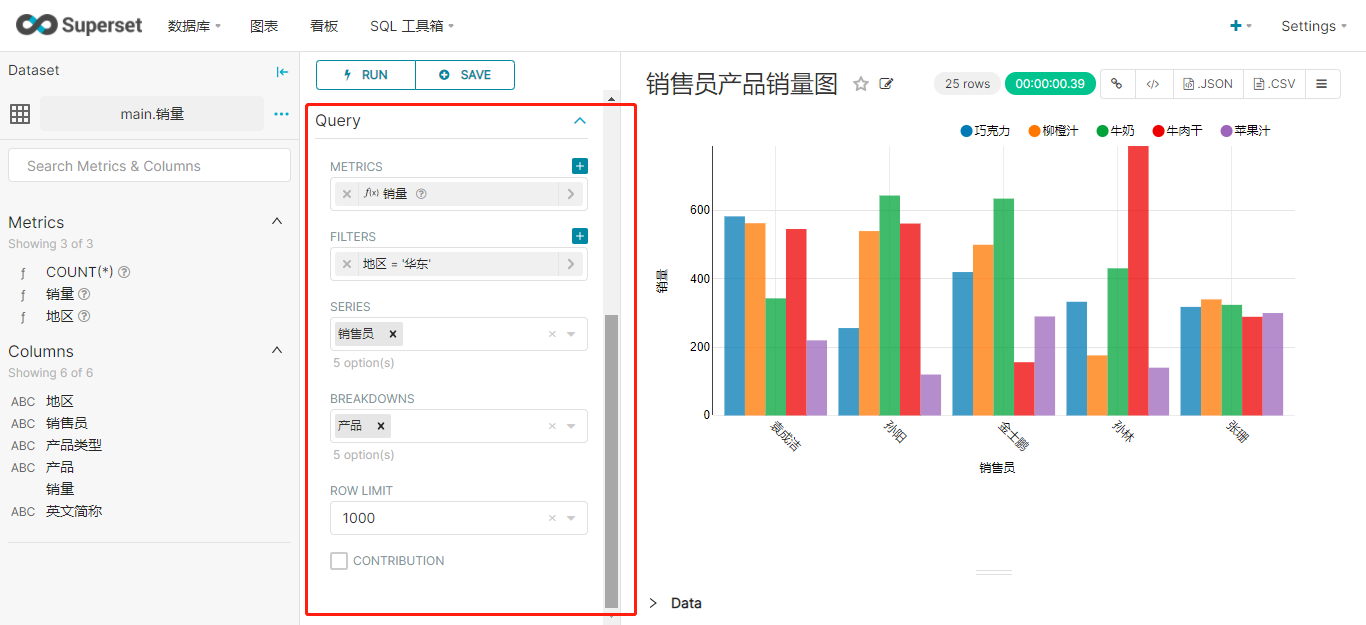Click the SAVE button
Viewport: 1366px width, 625px height.
(465, 75)
